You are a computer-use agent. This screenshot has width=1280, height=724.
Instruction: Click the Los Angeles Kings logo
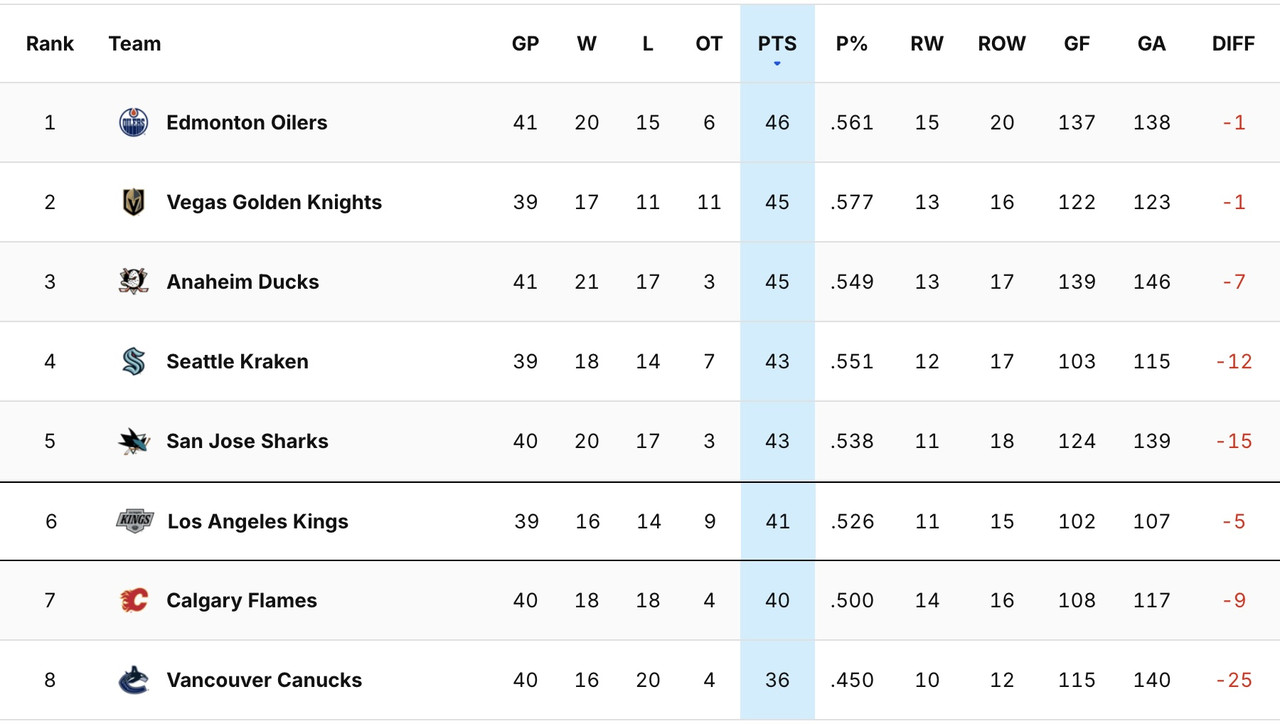click(133, 521)
